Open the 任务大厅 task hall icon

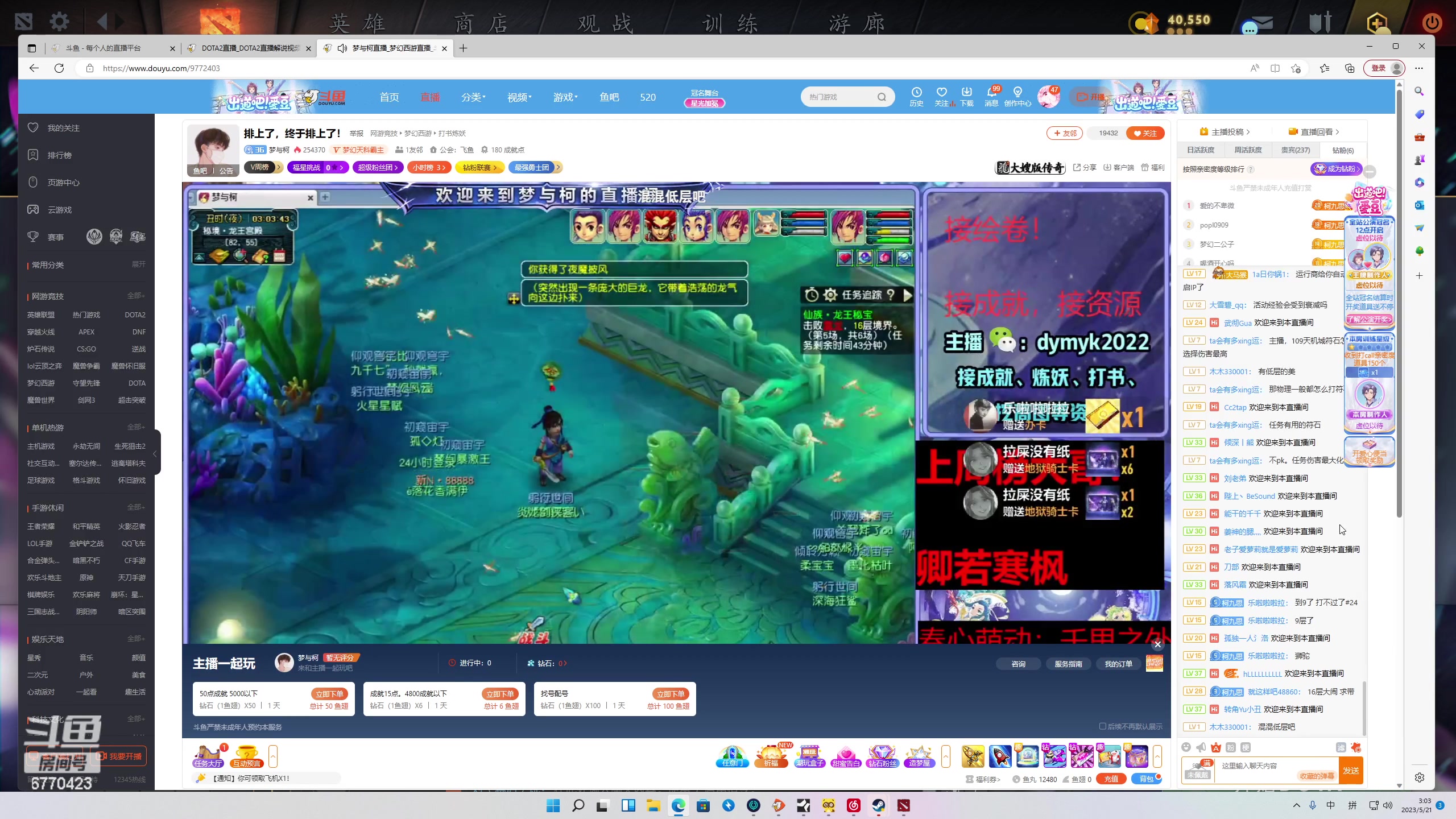click(208, 756)
